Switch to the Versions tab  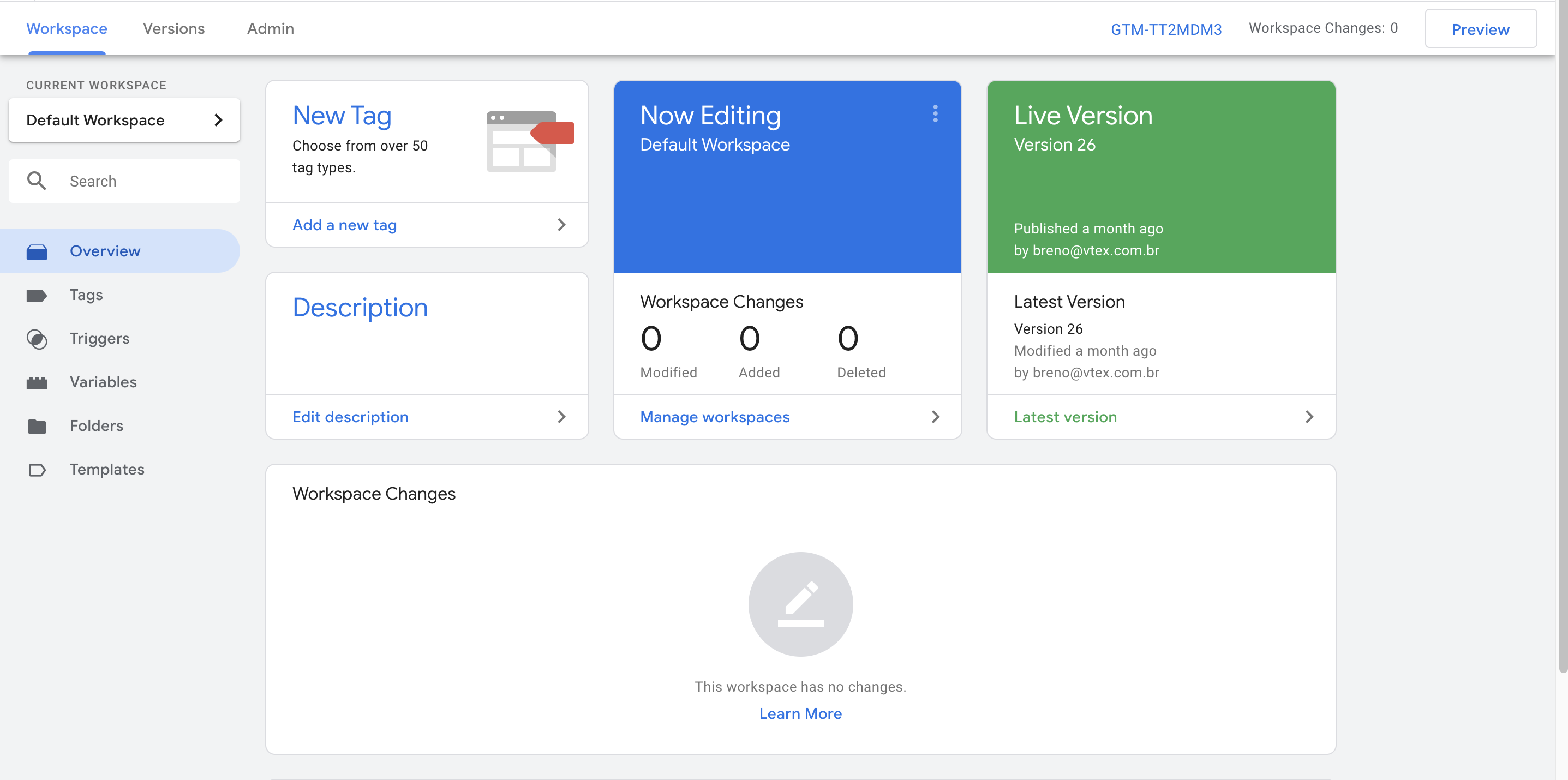click(x=173, y=28)
